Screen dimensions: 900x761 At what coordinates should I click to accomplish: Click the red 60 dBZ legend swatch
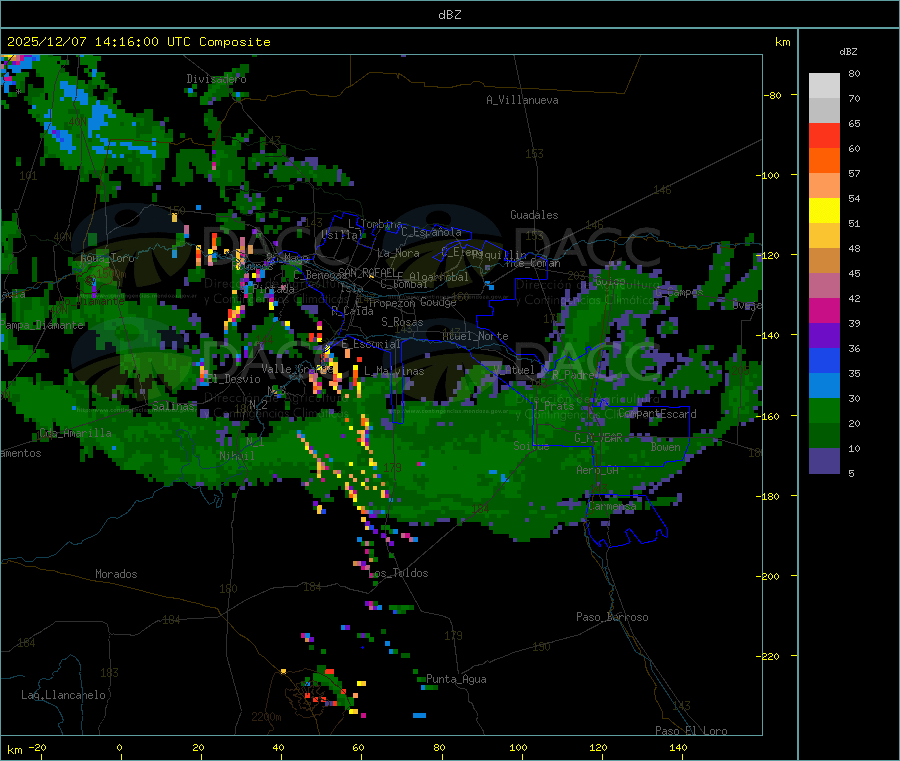click(824, 135)
